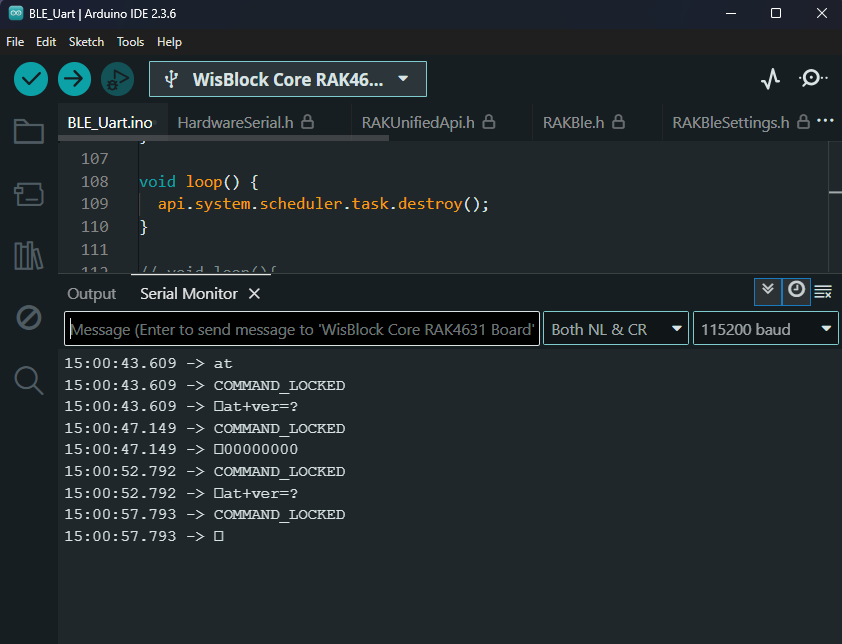
Task: Open the Sketchbook folder sidebar icon
Action: [28, 132]
